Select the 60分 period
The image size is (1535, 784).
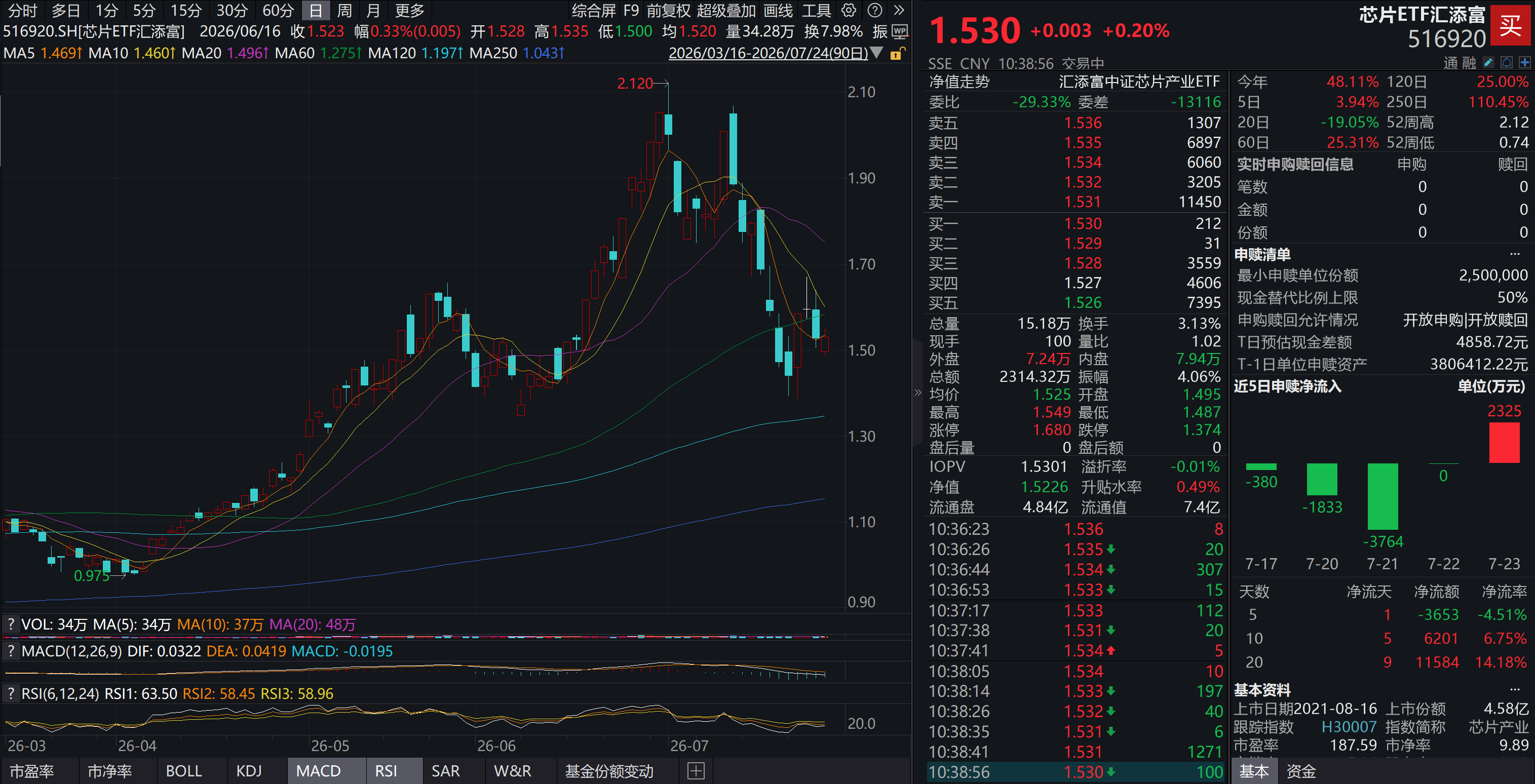[278, 10]
